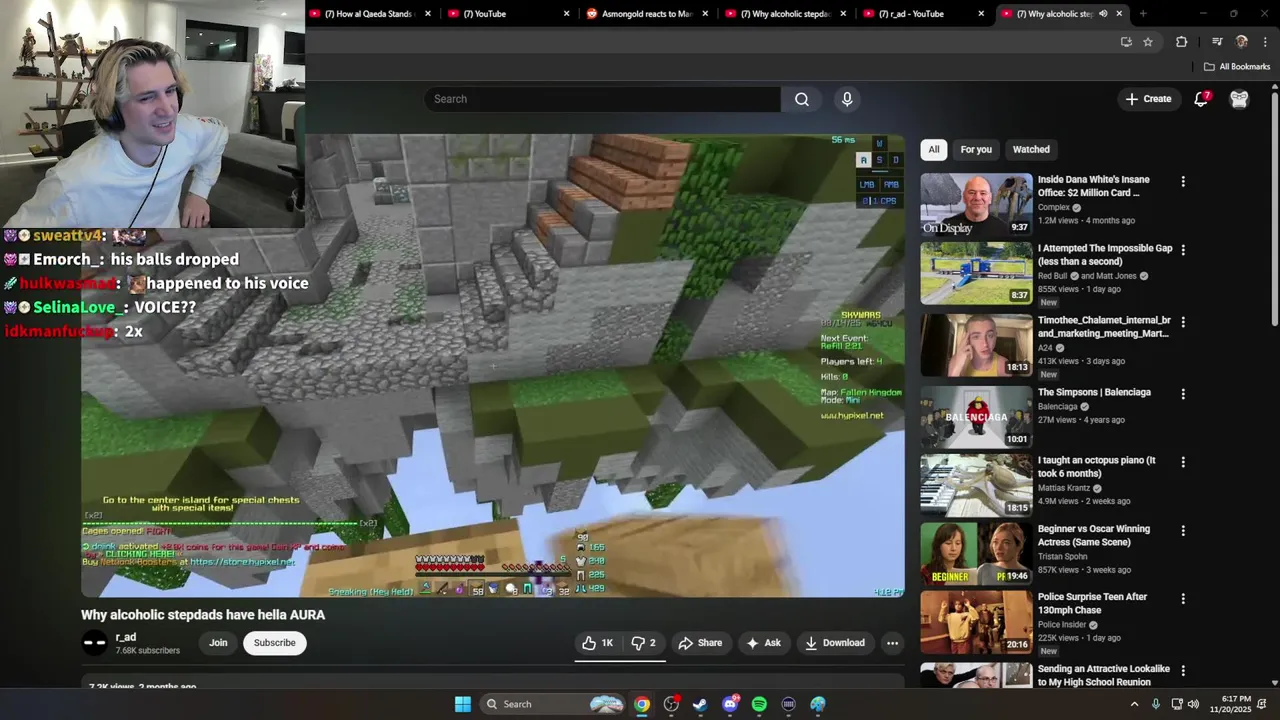Open Inside Dana White's Insane Office thumbnail
1280x720 pixels.
[976, 205]
